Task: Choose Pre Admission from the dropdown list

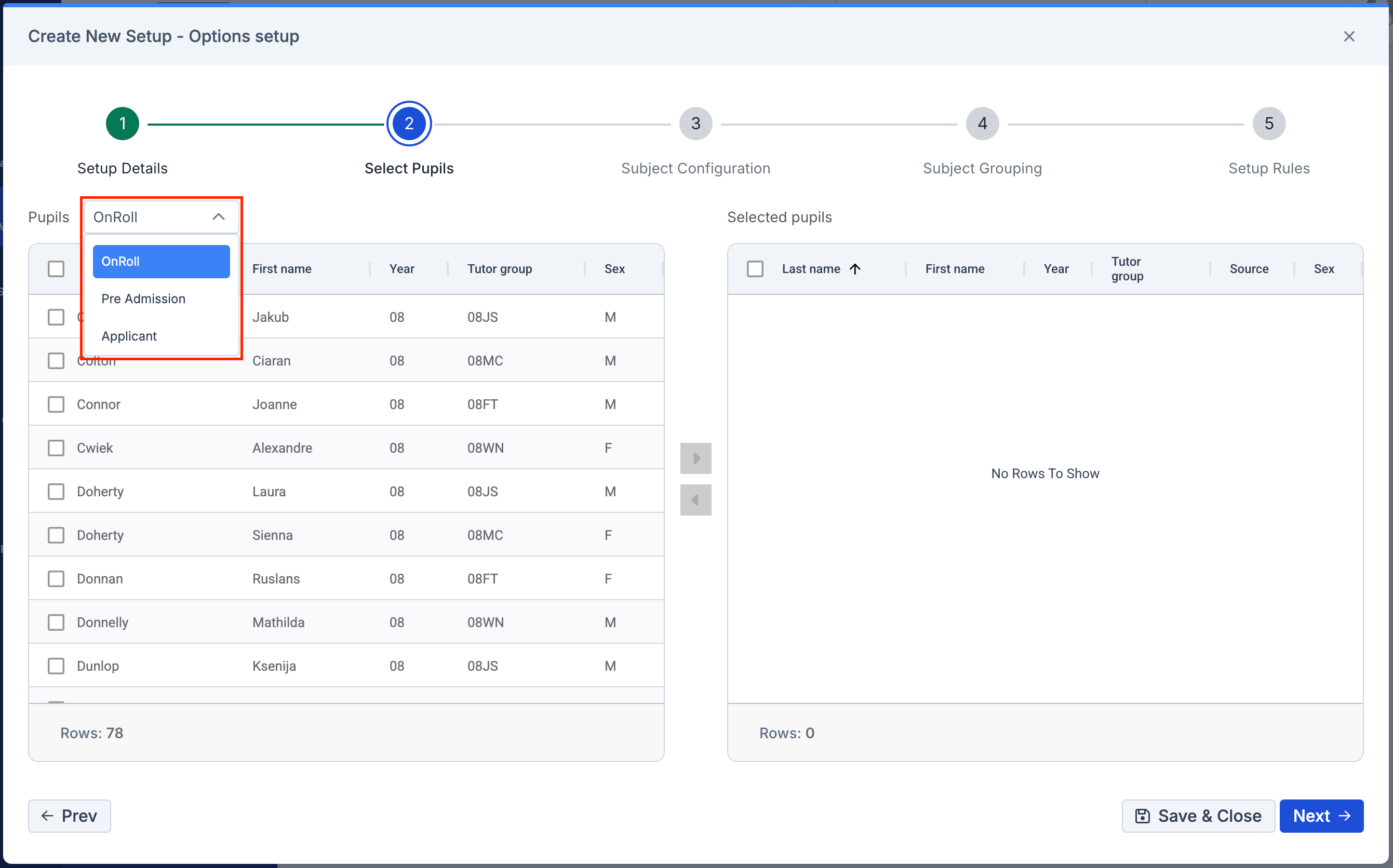Action: [143, 299]
